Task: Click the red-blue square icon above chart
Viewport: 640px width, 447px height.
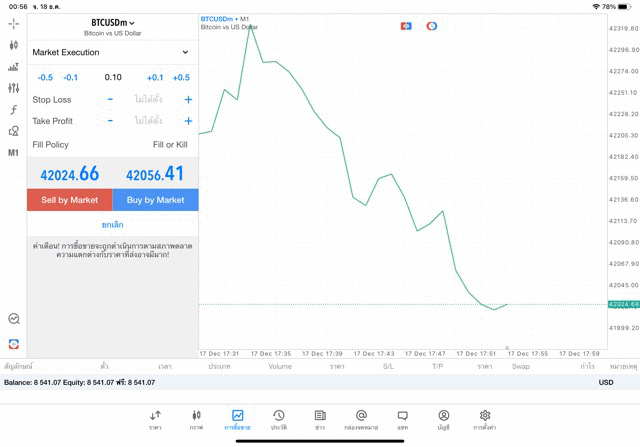Action: coord(406,25)
